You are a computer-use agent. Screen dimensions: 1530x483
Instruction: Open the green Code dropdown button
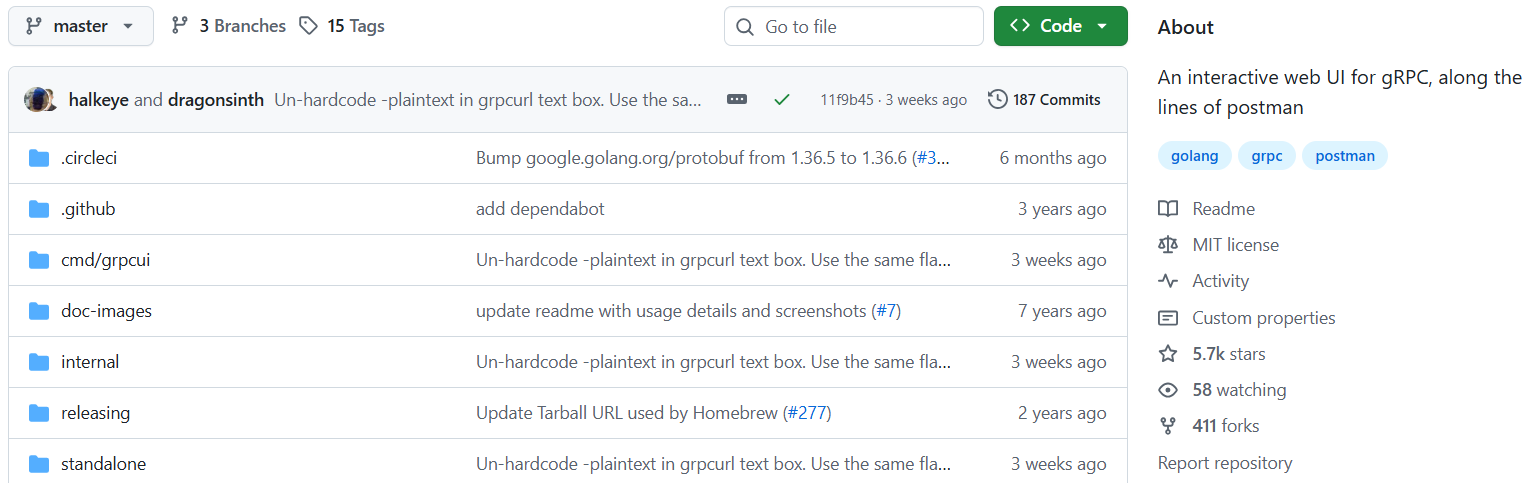click(x=1060, y=26)
